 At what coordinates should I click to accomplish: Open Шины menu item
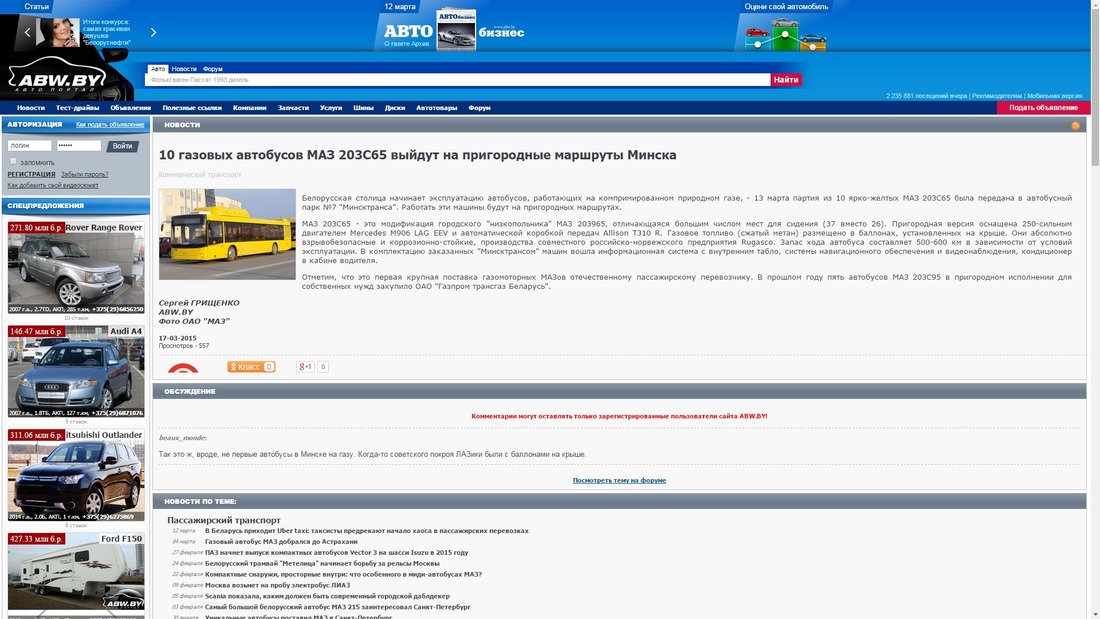click(363, 107)
